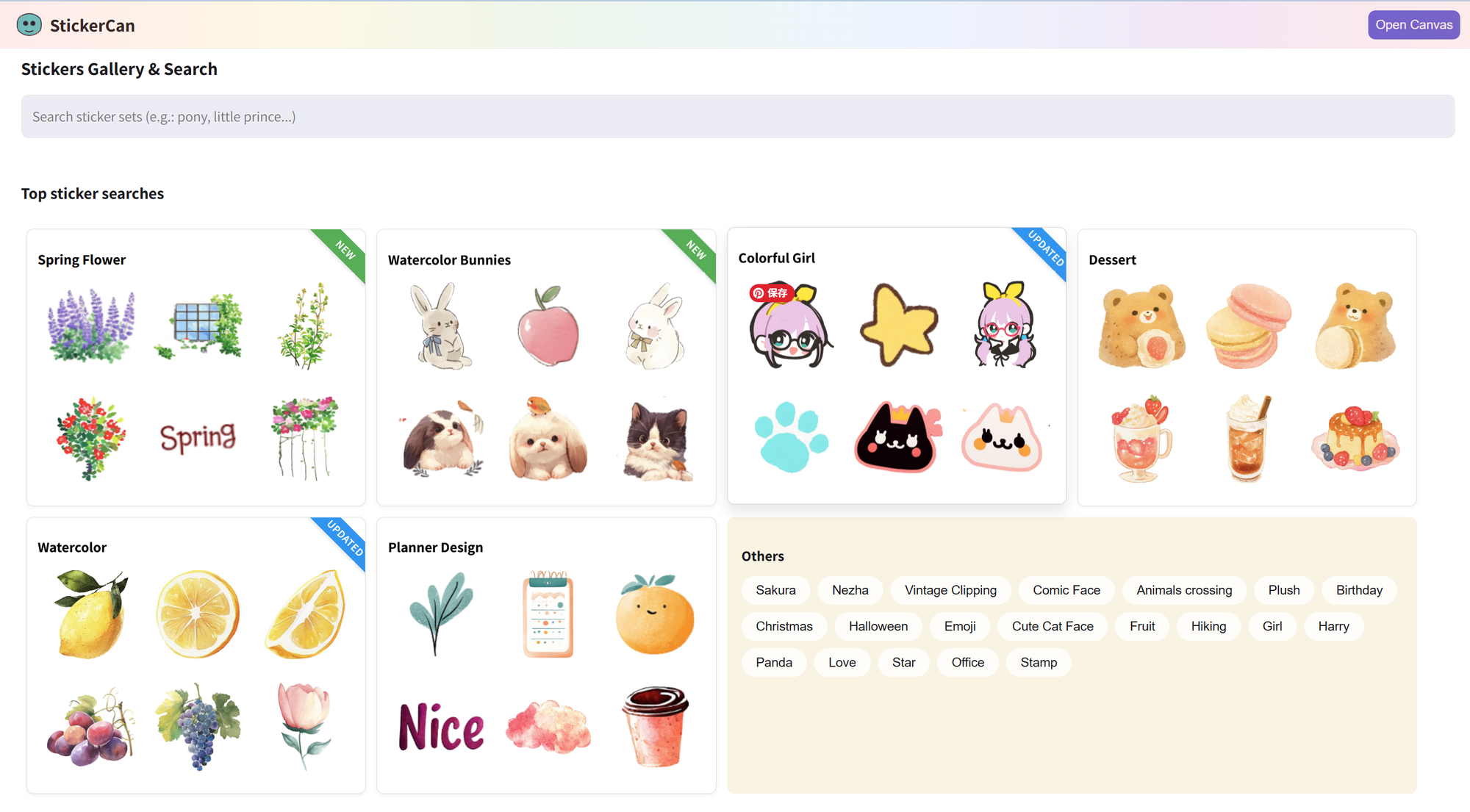The height and width of the screenshot is (812, 1470).
Task: Select the red Spring text sticker
Action: pos(198,438)
